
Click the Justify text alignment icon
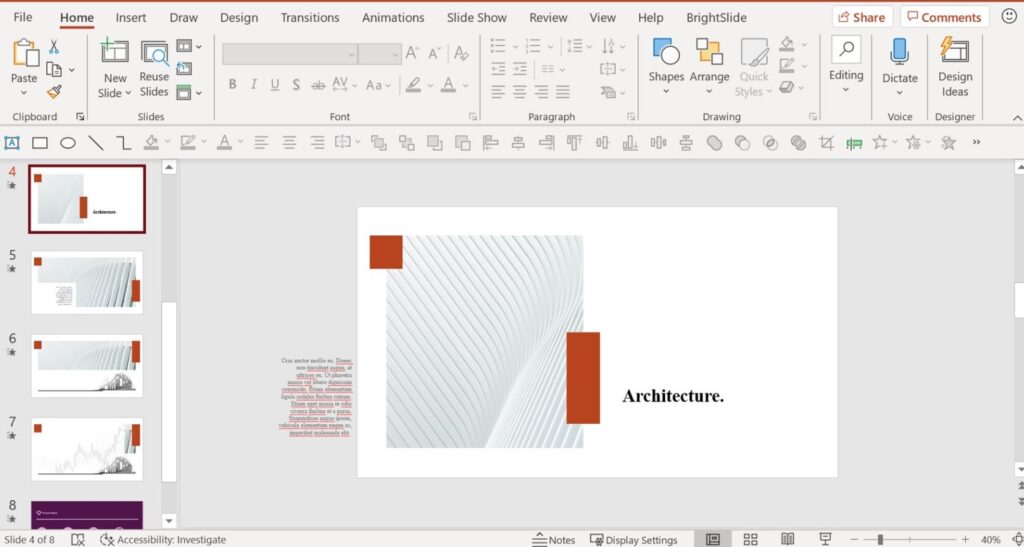tap(562, 92)
